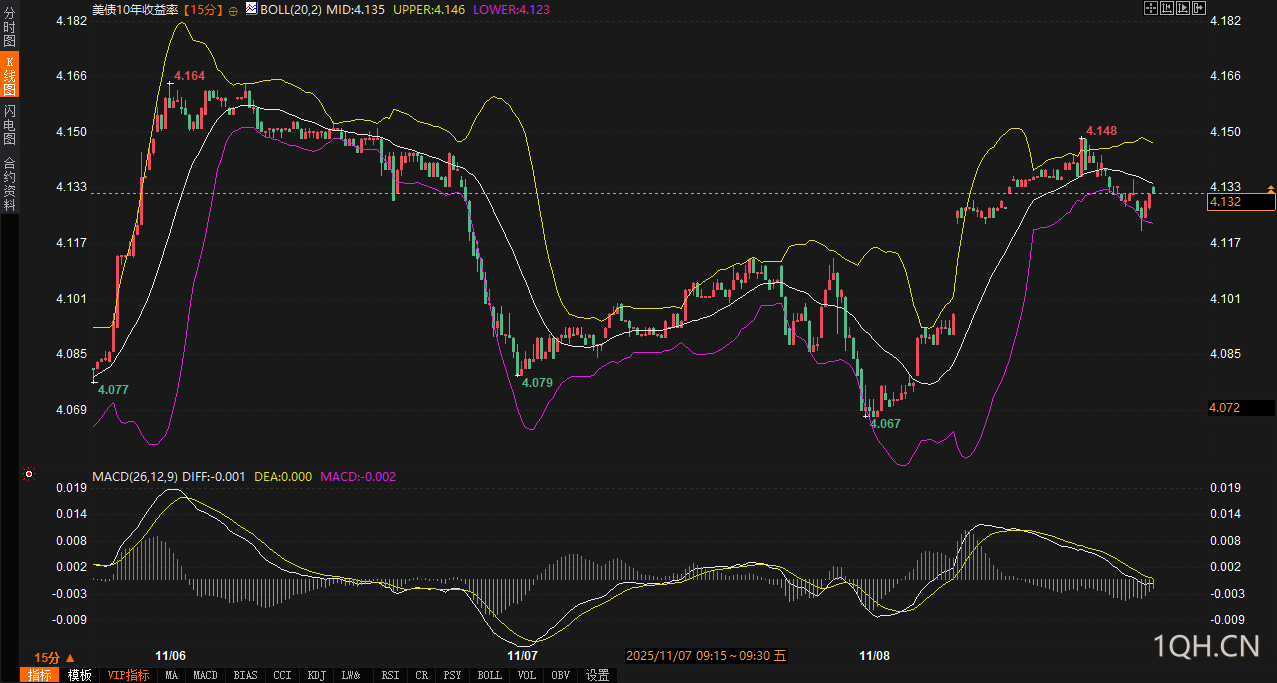Toggle the VIP指标 tab
Viewport: 1277px width, 683px height.
[128, 675]
